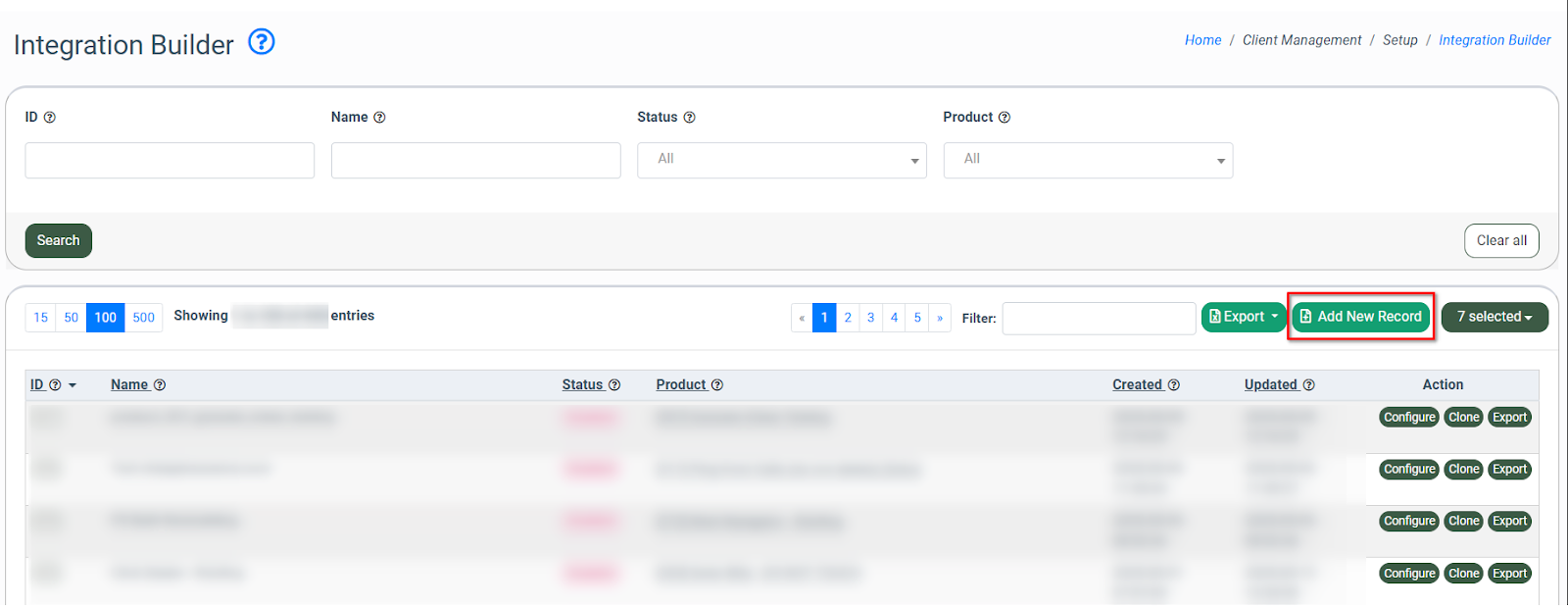Go to page 3 of results
1568x606 pixels.
pos(870,318)
